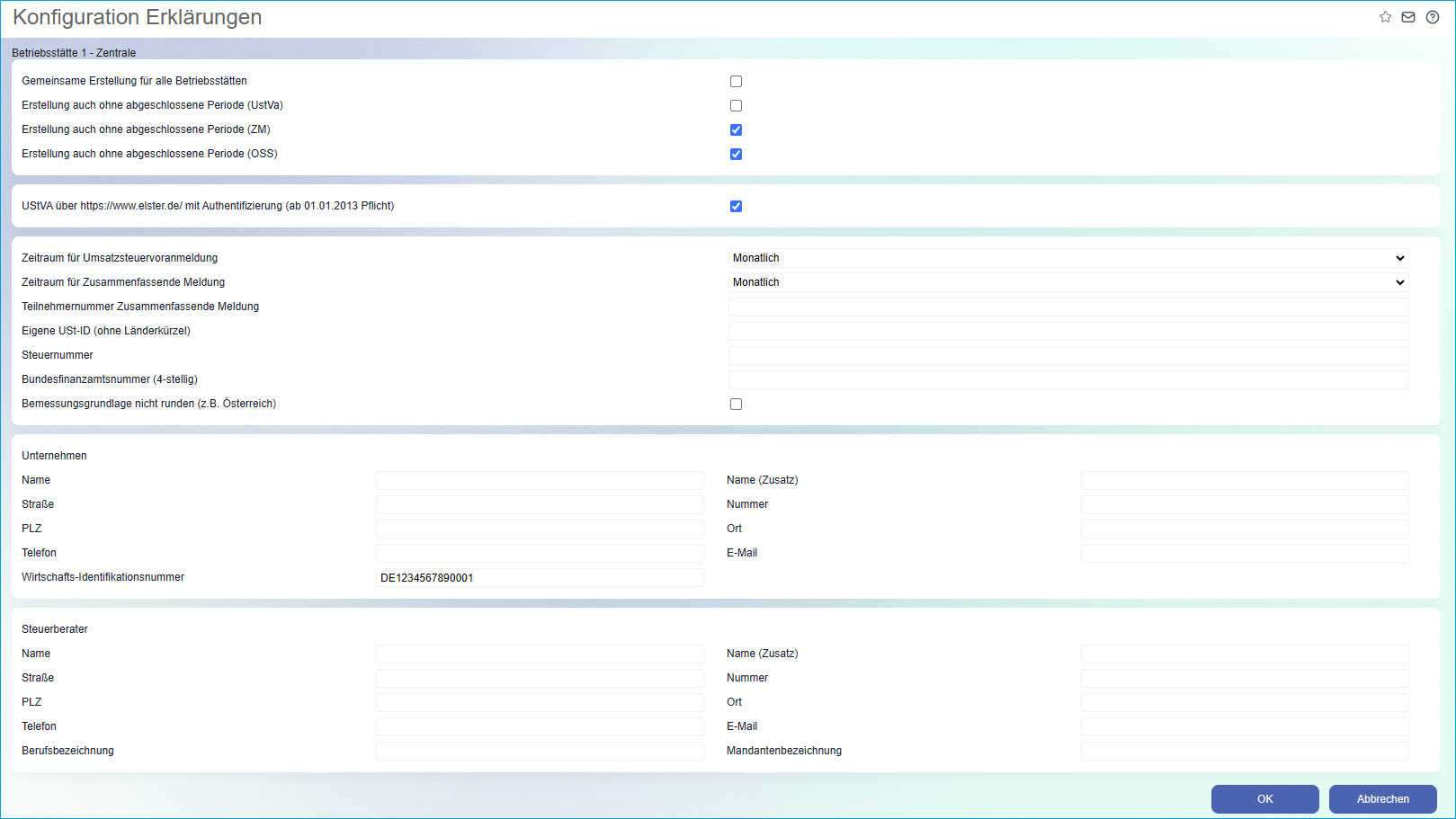Click the Eigene USt-ID input field
1456x819 pixels.
[x=1068, y=331]
